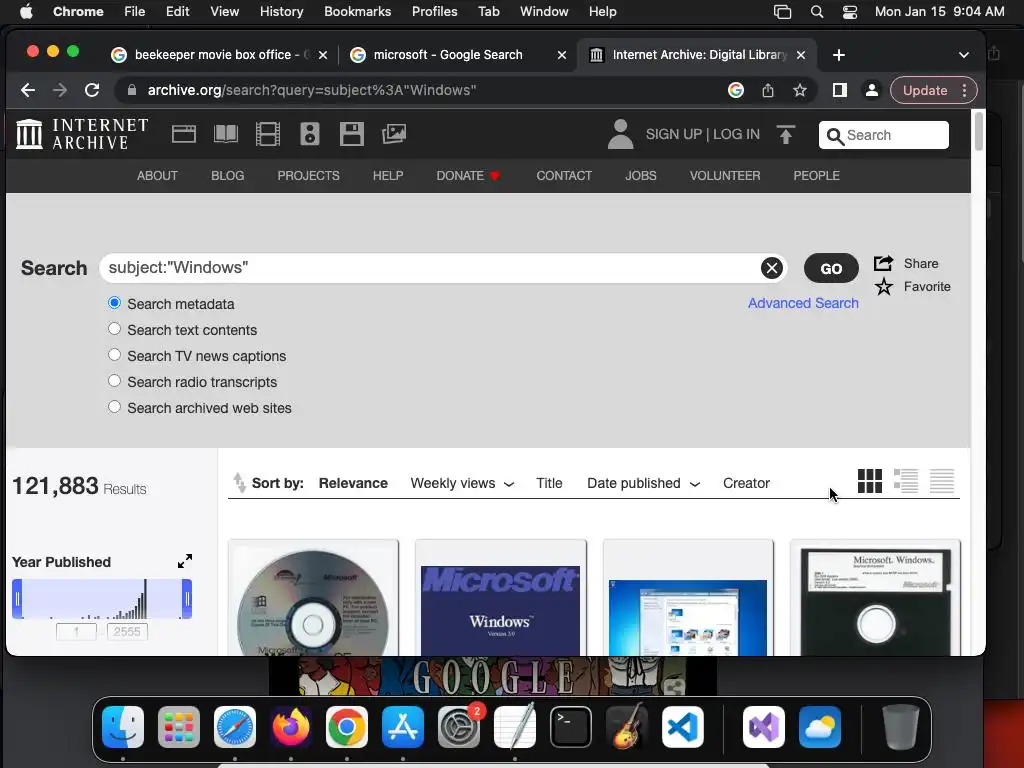Click the LOG IN link
This screenshot has height=768, width=1024.
click(736, 134)
